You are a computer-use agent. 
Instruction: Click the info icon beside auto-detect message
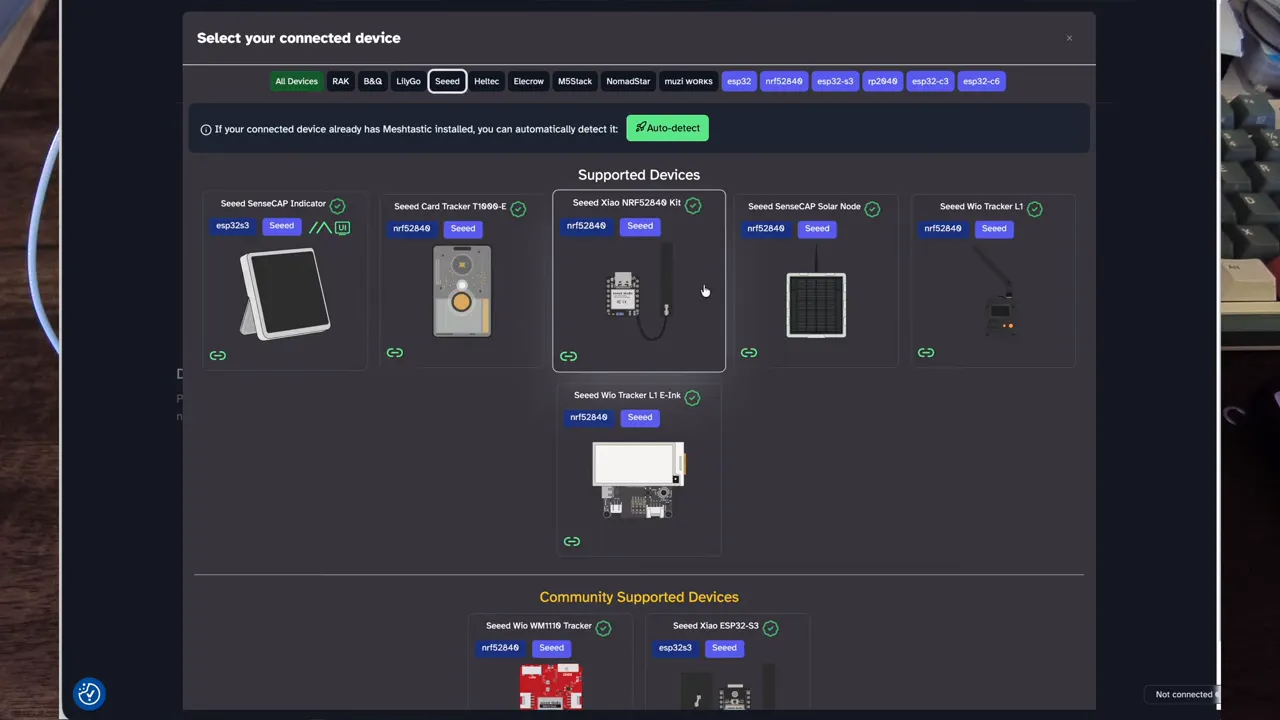pos(206,130)
